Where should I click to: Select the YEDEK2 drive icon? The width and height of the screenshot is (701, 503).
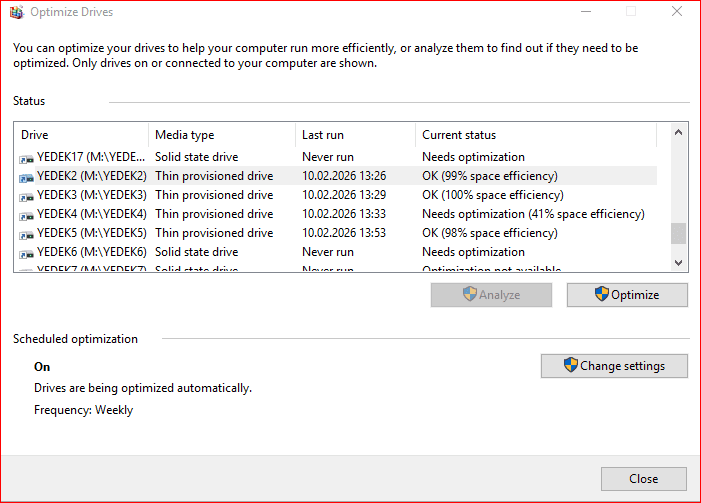(26, 176)
